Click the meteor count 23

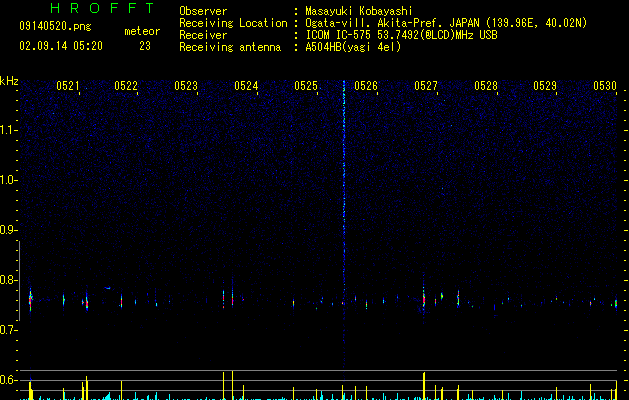click(x=145, y=46)
